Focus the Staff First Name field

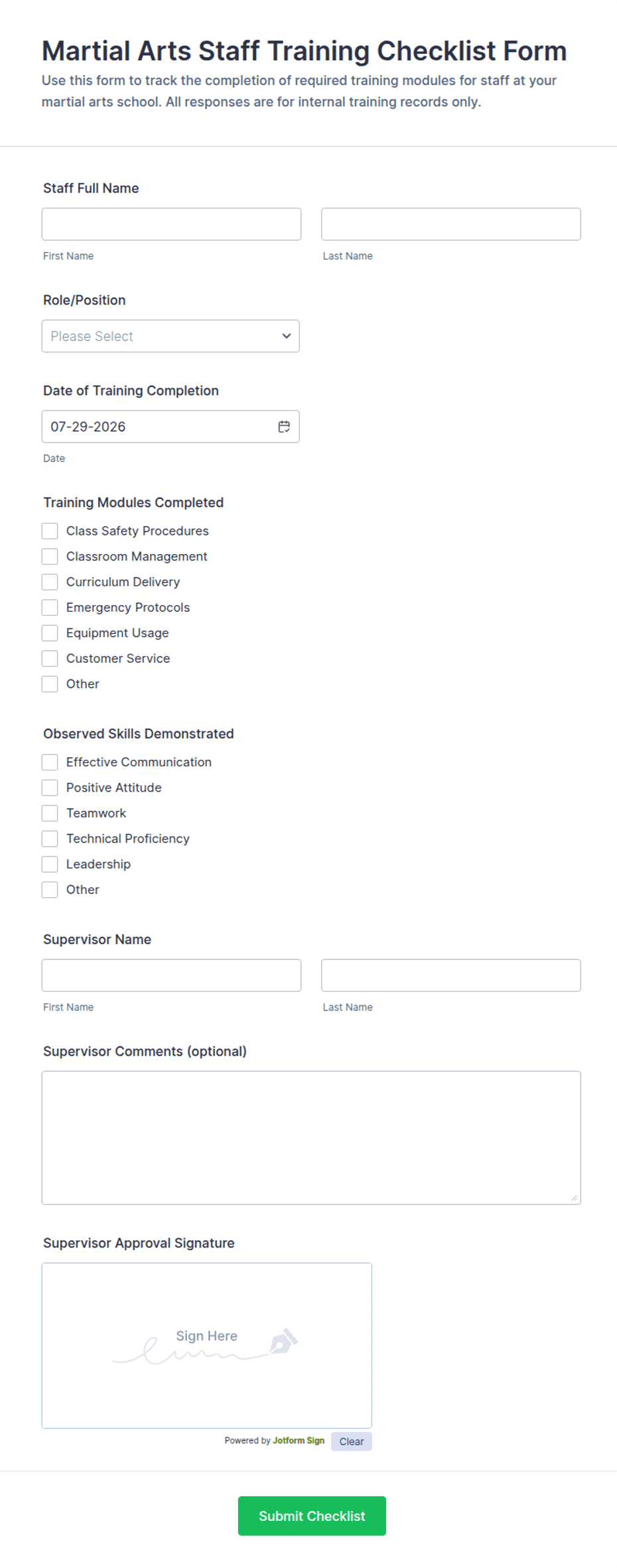click(171, 224)
